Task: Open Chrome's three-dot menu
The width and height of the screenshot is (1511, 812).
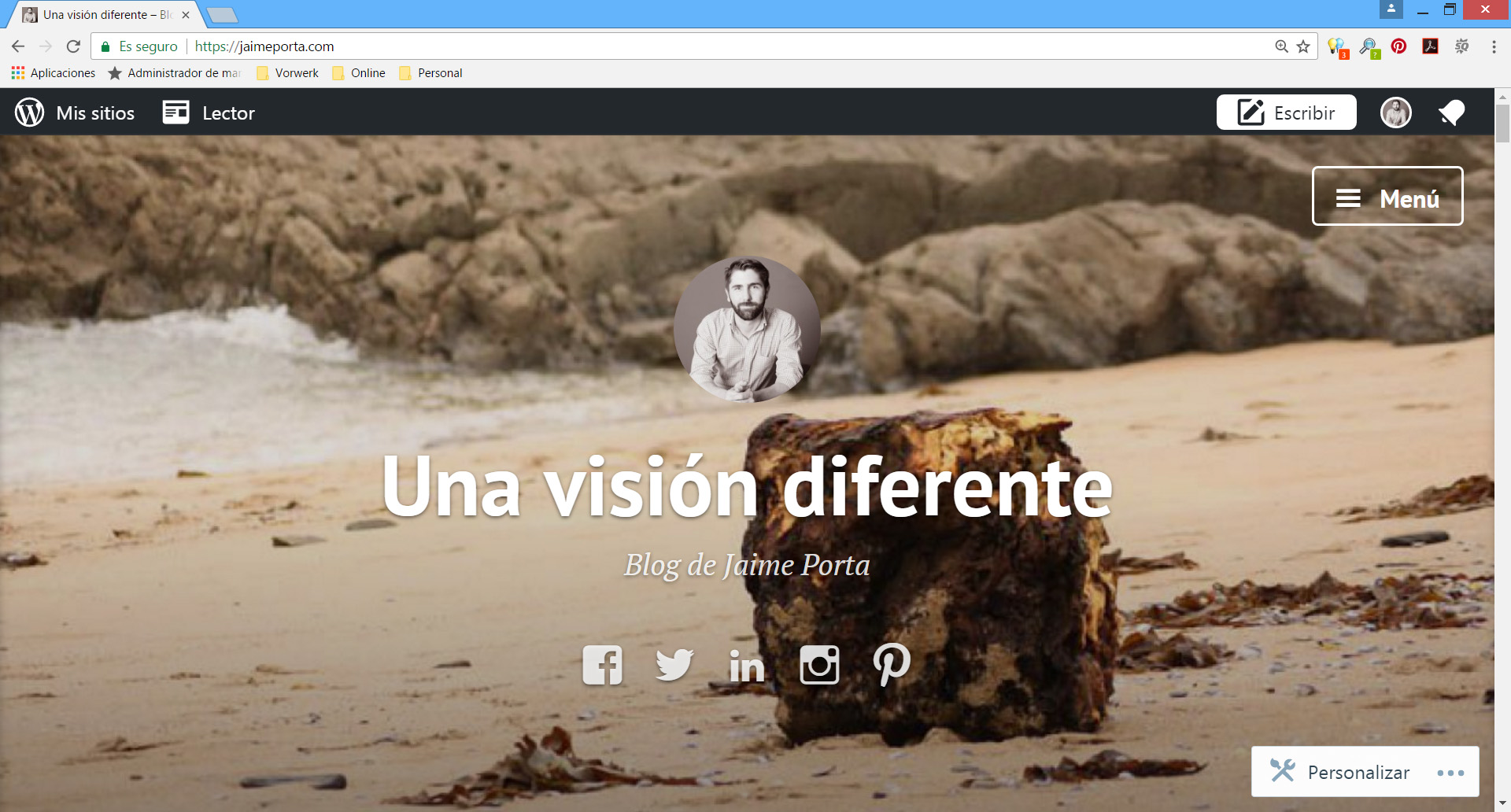Action: pos(1494,46)
